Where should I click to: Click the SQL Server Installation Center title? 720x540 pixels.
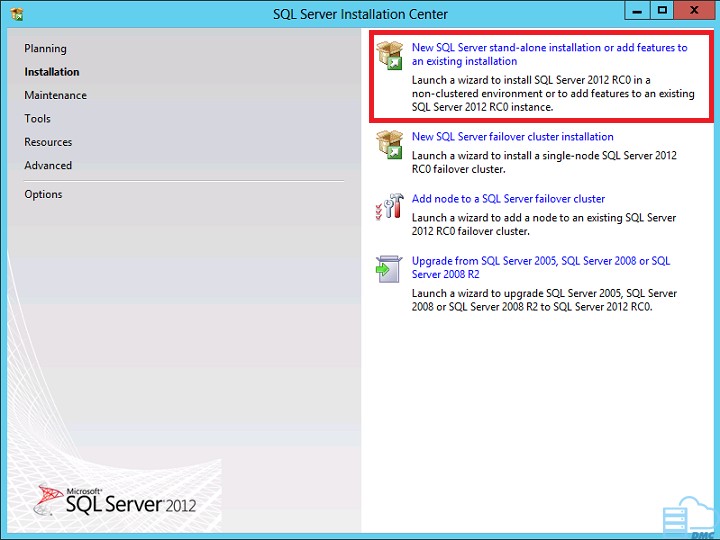pos(360,14)
